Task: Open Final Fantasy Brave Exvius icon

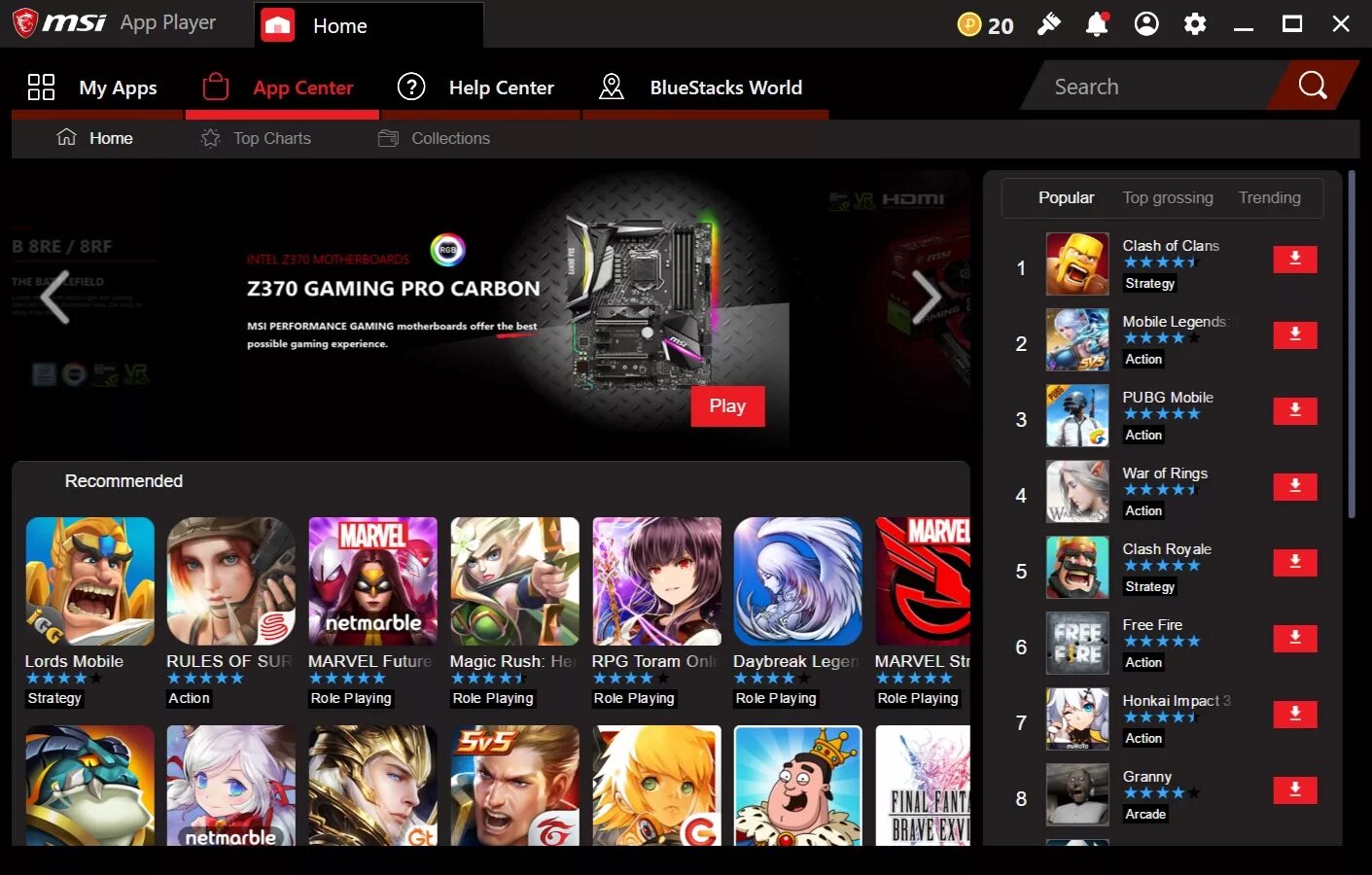Action: click(x=923, y=786)
